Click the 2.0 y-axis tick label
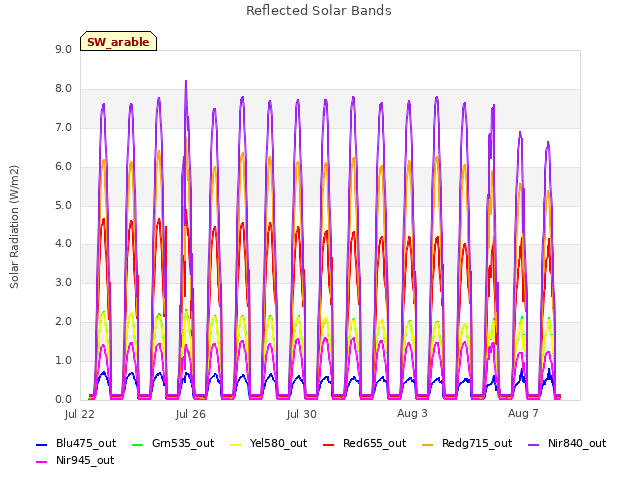Viewport: 640px width, 480px height. coord(63,322)
